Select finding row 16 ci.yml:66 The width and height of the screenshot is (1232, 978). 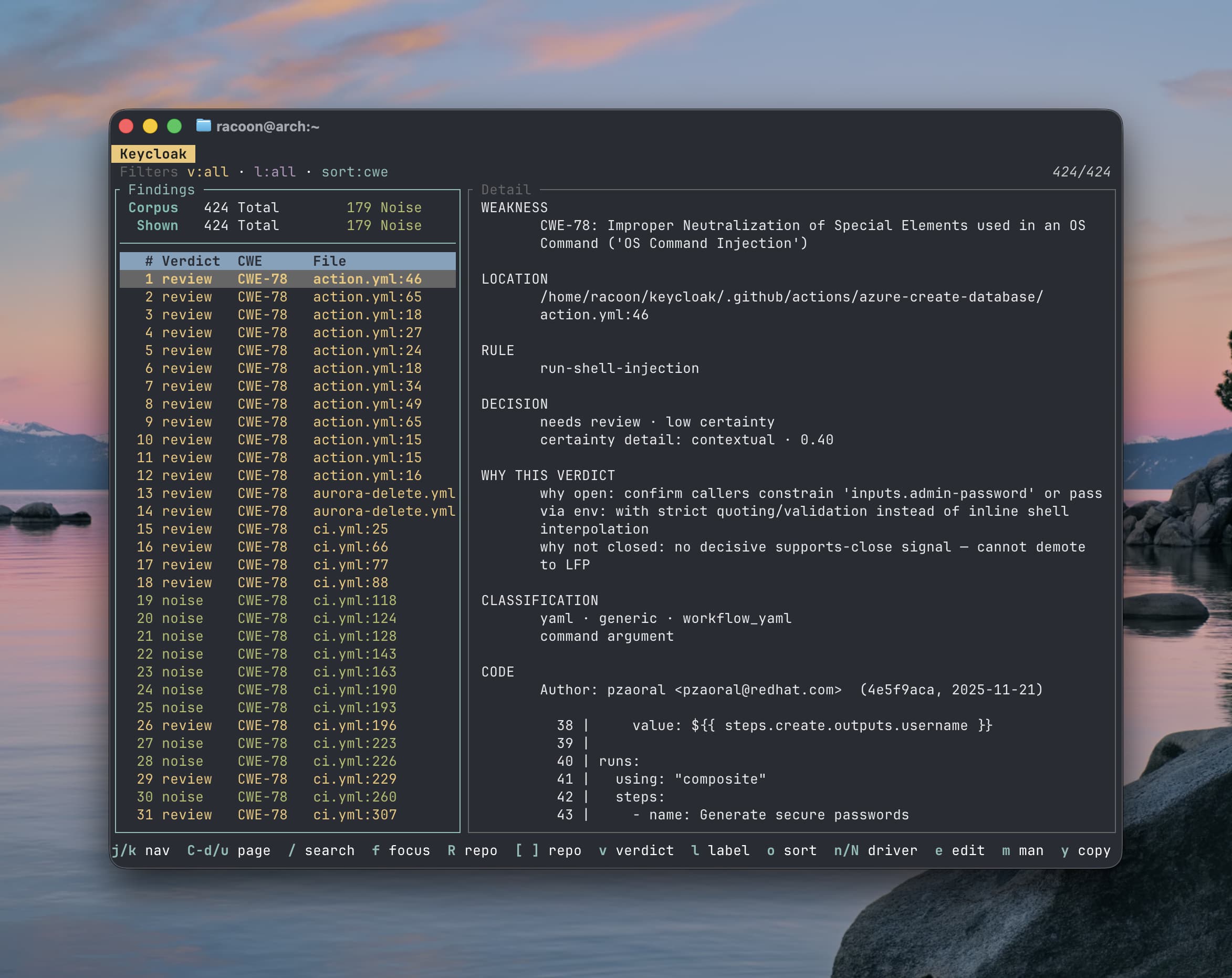[287, 547]
